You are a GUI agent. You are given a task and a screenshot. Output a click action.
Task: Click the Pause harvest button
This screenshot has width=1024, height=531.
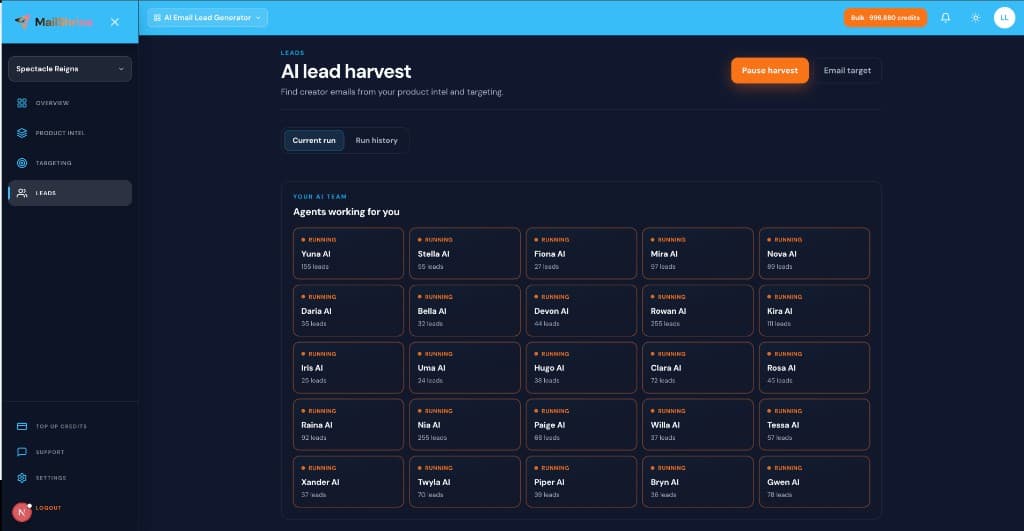770,71
